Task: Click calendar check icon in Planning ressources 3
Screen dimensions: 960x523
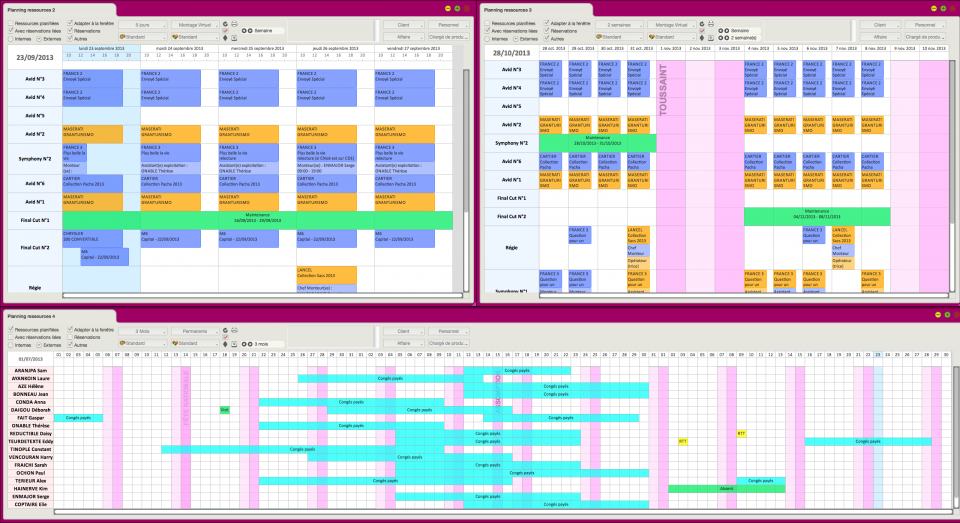Action: coord(702,31)
